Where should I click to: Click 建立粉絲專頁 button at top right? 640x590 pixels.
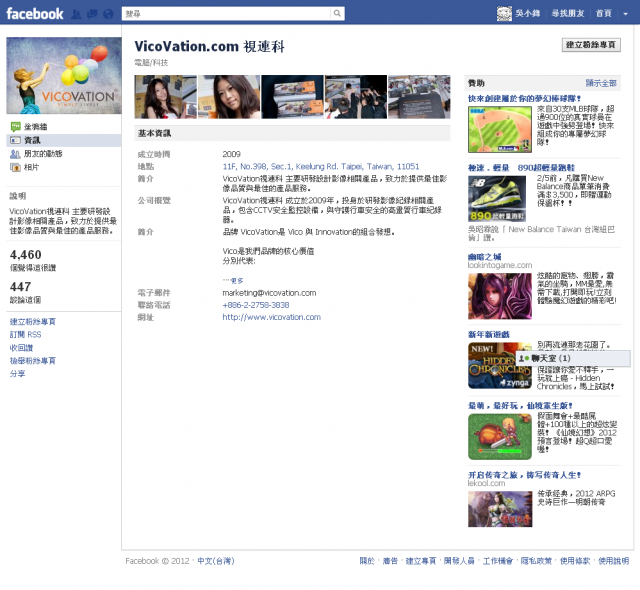[591, 45]
